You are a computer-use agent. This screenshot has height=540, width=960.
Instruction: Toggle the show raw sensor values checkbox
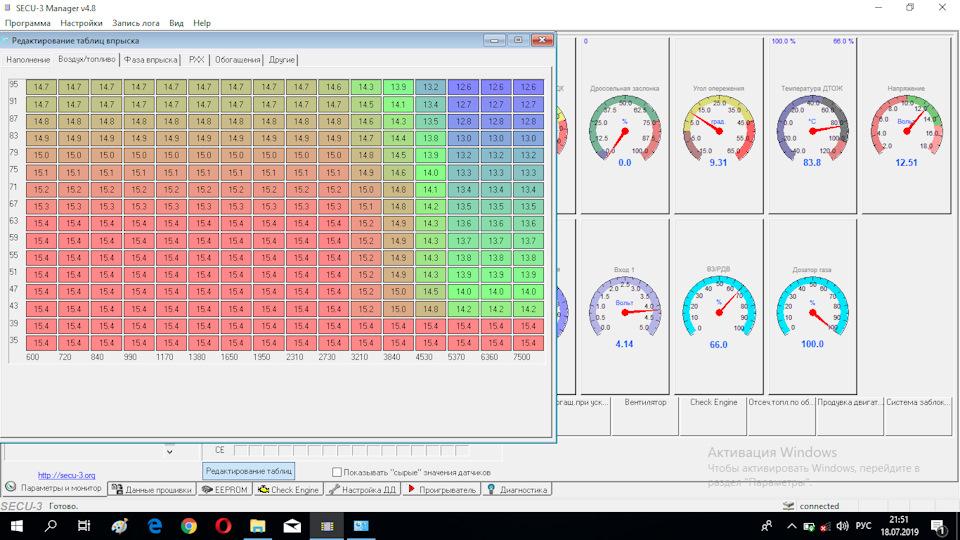(x=337, y=472)
